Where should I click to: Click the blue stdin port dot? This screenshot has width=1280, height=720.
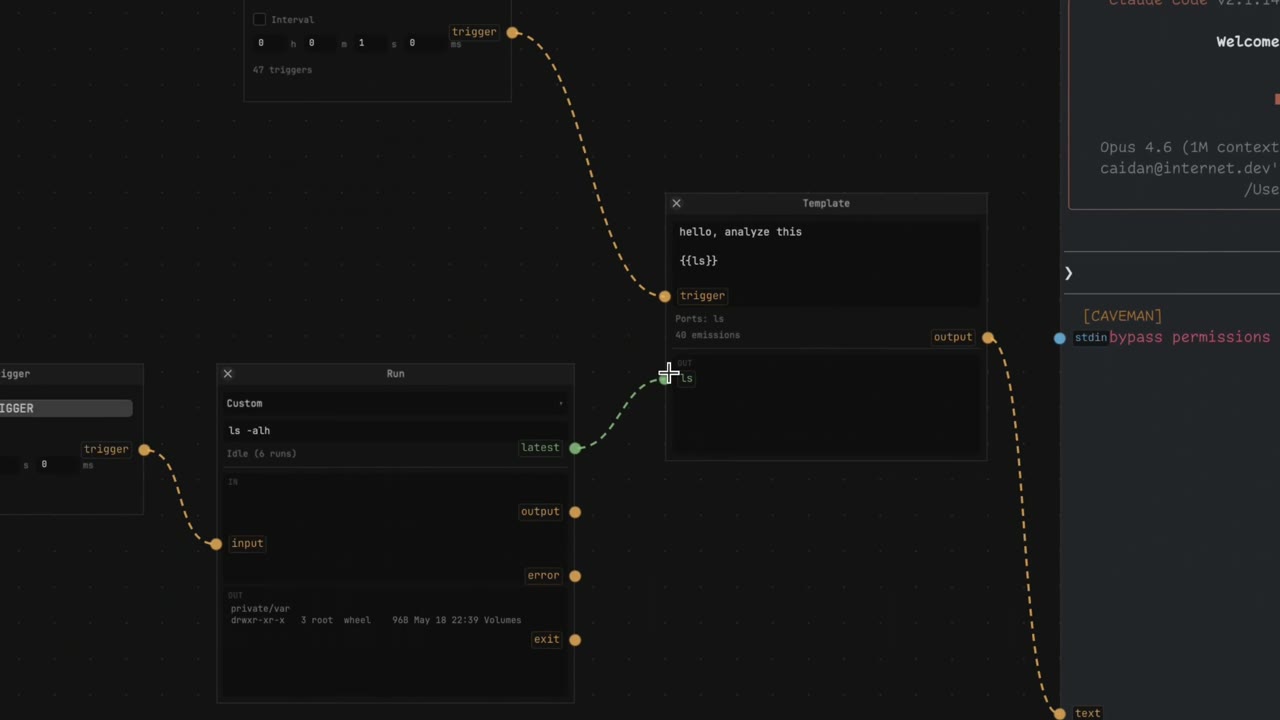[x=1060, y=338]
